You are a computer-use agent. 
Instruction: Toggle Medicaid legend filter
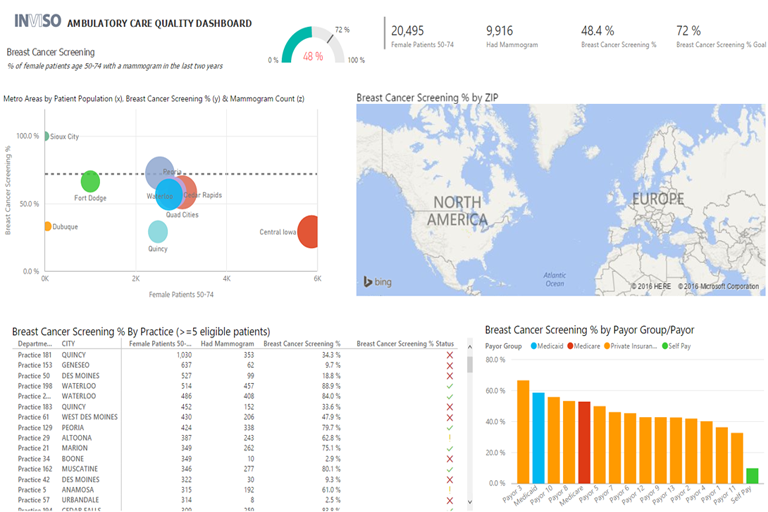(548, 346)
